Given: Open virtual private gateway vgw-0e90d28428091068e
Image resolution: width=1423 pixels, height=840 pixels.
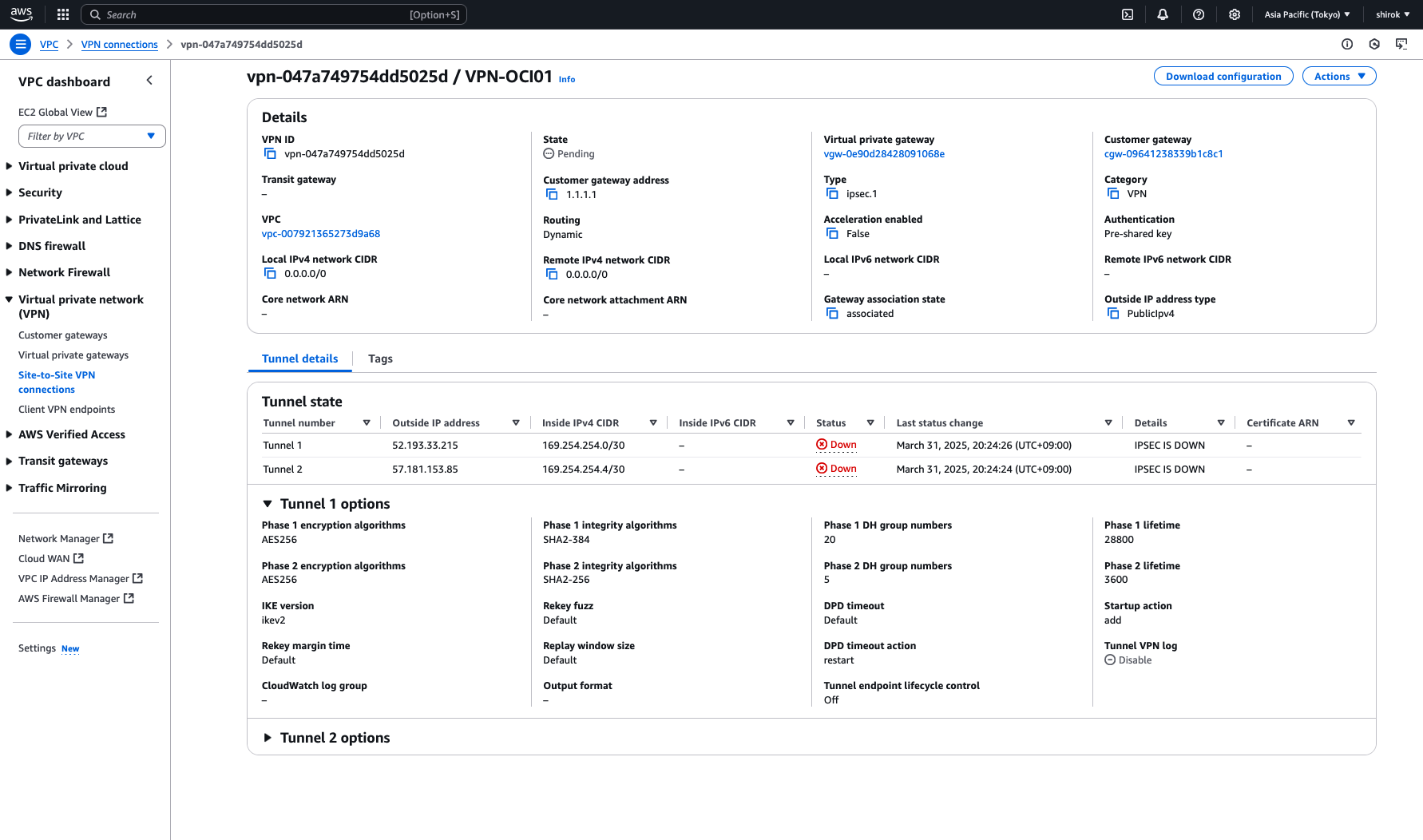Looking at the screenshot, I should [x=884, y=154].
